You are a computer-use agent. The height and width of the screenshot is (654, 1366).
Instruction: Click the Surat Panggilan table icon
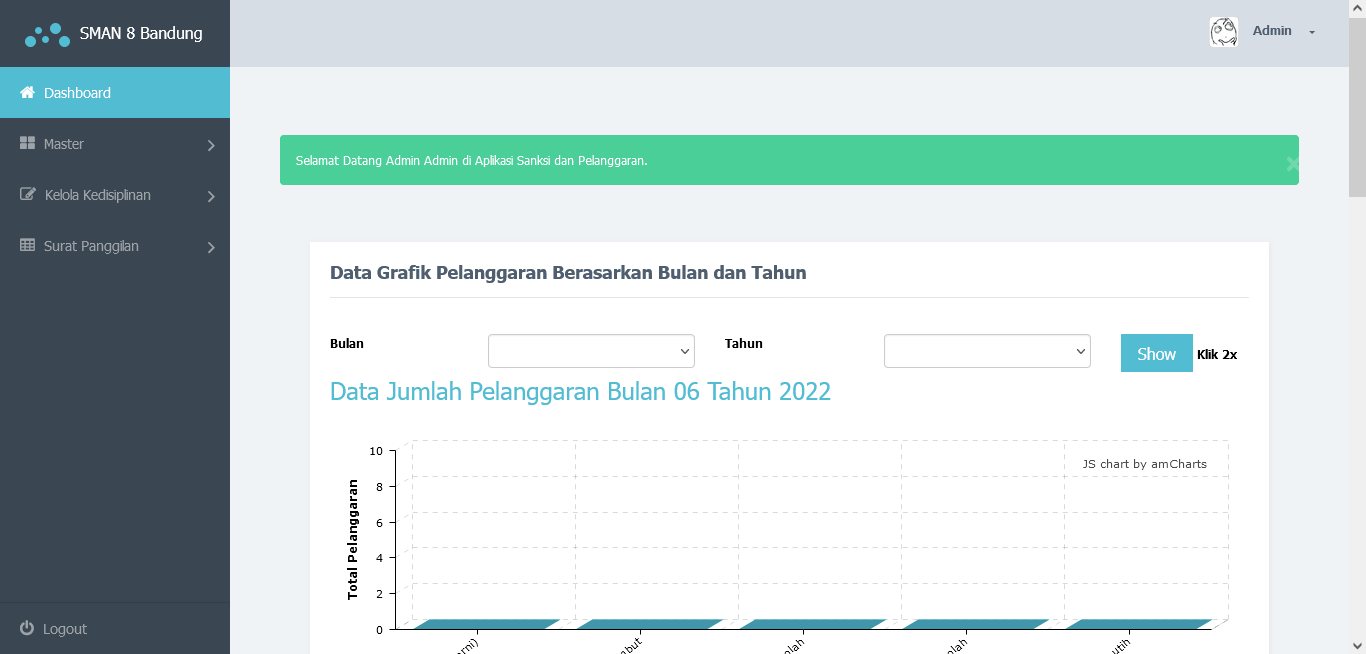(28, 246)
